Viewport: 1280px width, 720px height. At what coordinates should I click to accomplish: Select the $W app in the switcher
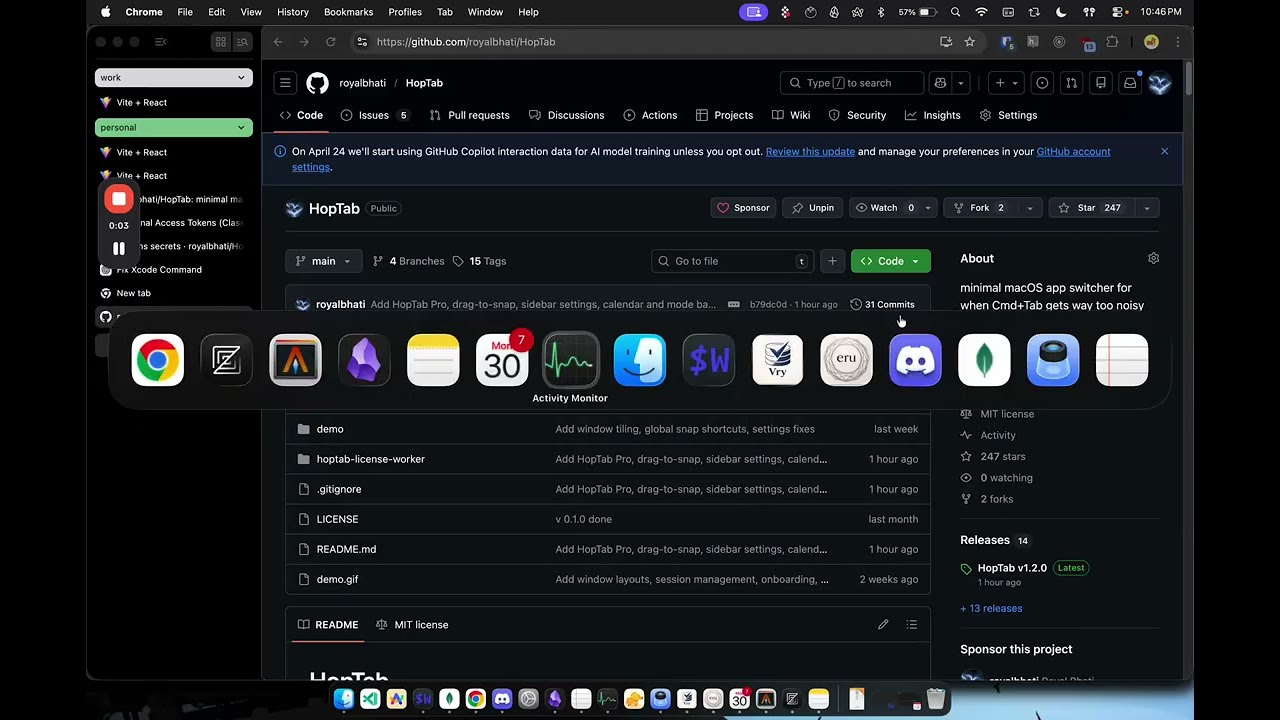click(709, 360)
